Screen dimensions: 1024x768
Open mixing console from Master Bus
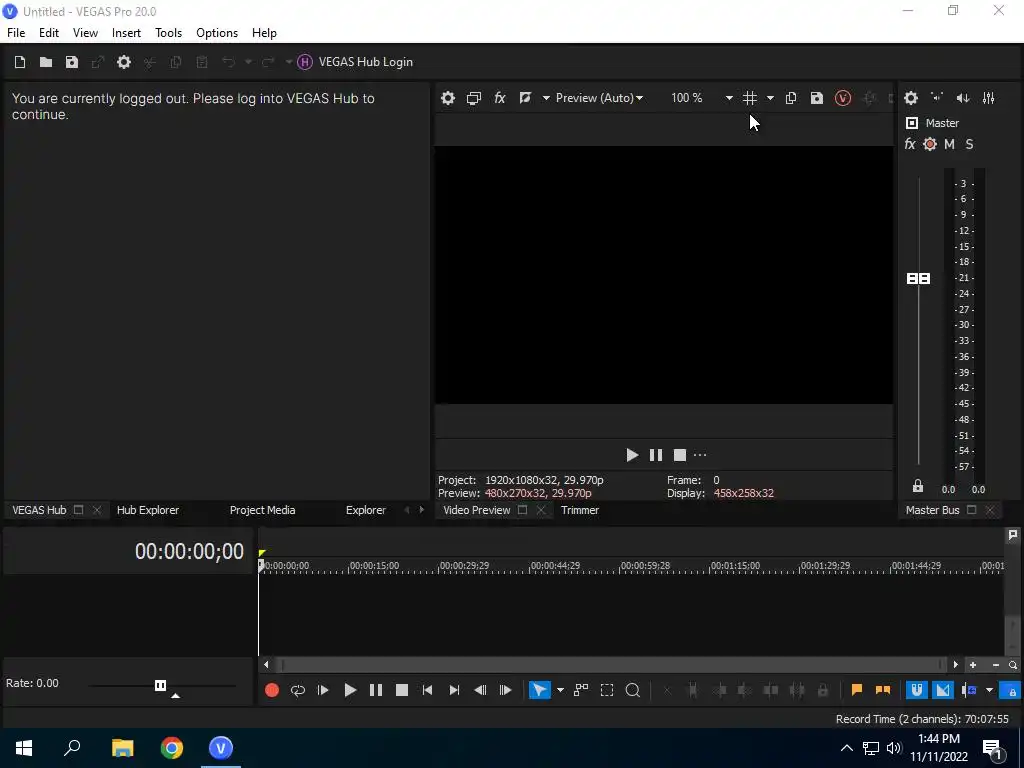(x=989, y=98)
